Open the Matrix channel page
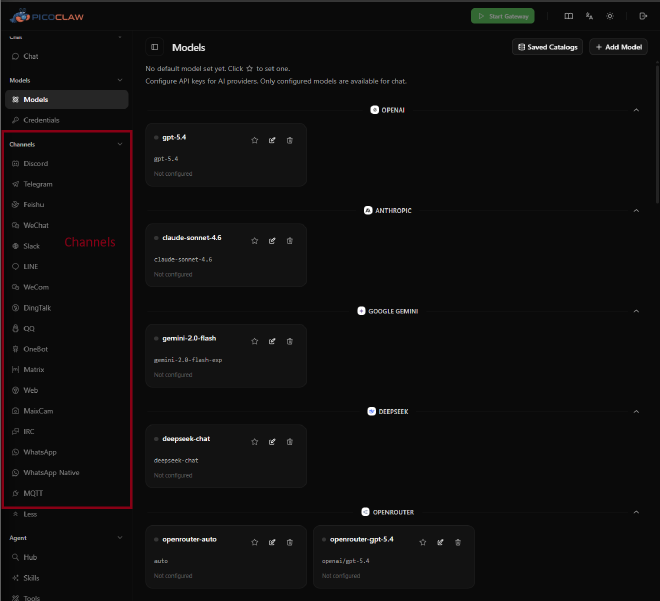The width and height of the screenshot is (660, 601). pyautogui.click(x=67, y=370)
